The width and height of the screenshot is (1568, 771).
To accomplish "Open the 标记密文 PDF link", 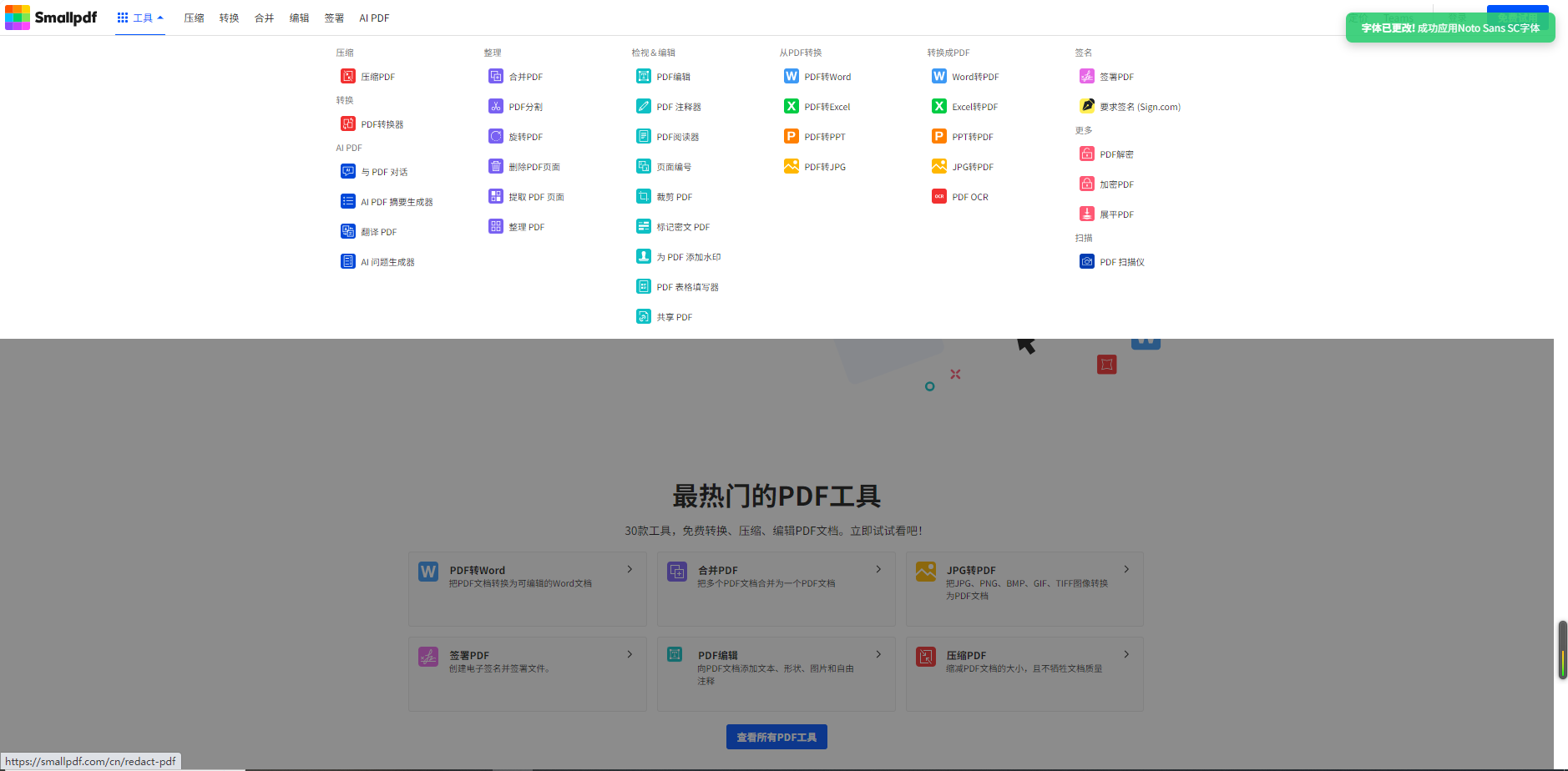I will tap(682, 227).
